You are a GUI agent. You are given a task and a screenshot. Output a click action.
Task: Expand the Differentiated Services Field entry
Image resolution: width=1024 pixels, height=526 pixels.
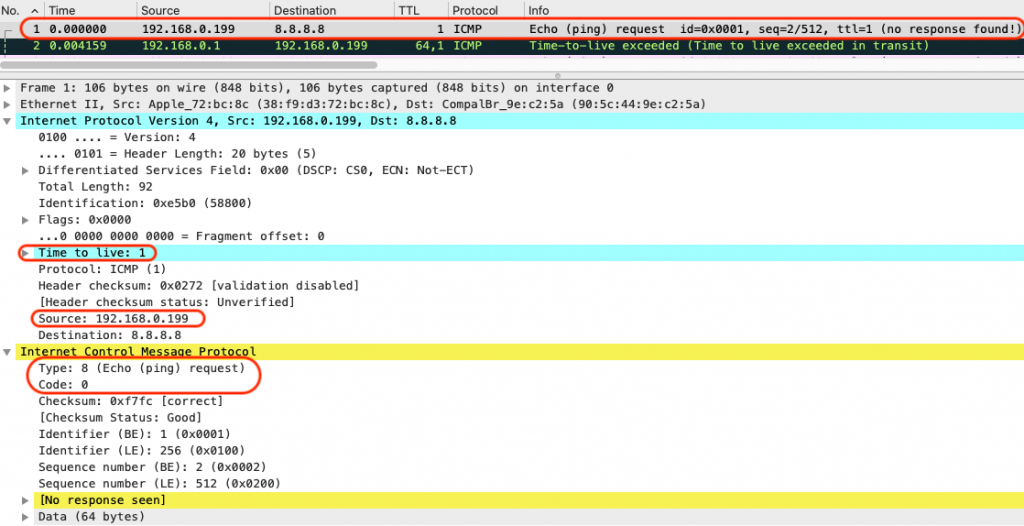27,170
